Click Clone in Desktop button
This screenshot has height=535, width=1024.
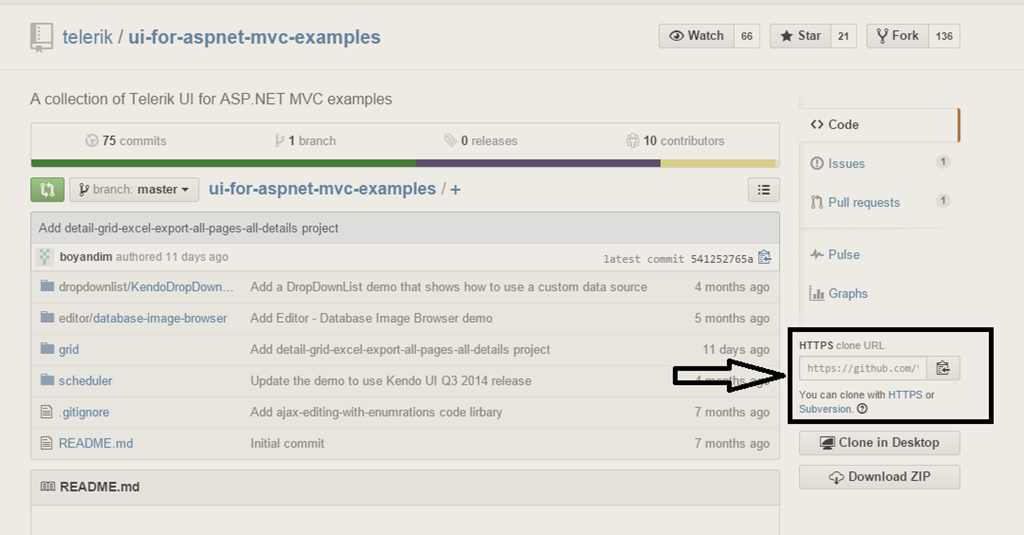tap(879, 443)
